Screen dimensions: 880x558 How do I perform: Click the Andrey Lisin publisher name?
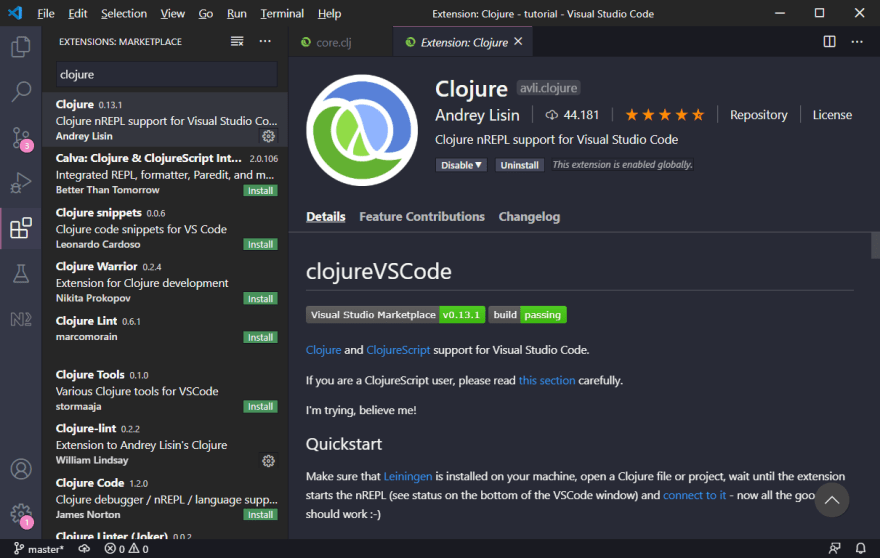(477, 115)
